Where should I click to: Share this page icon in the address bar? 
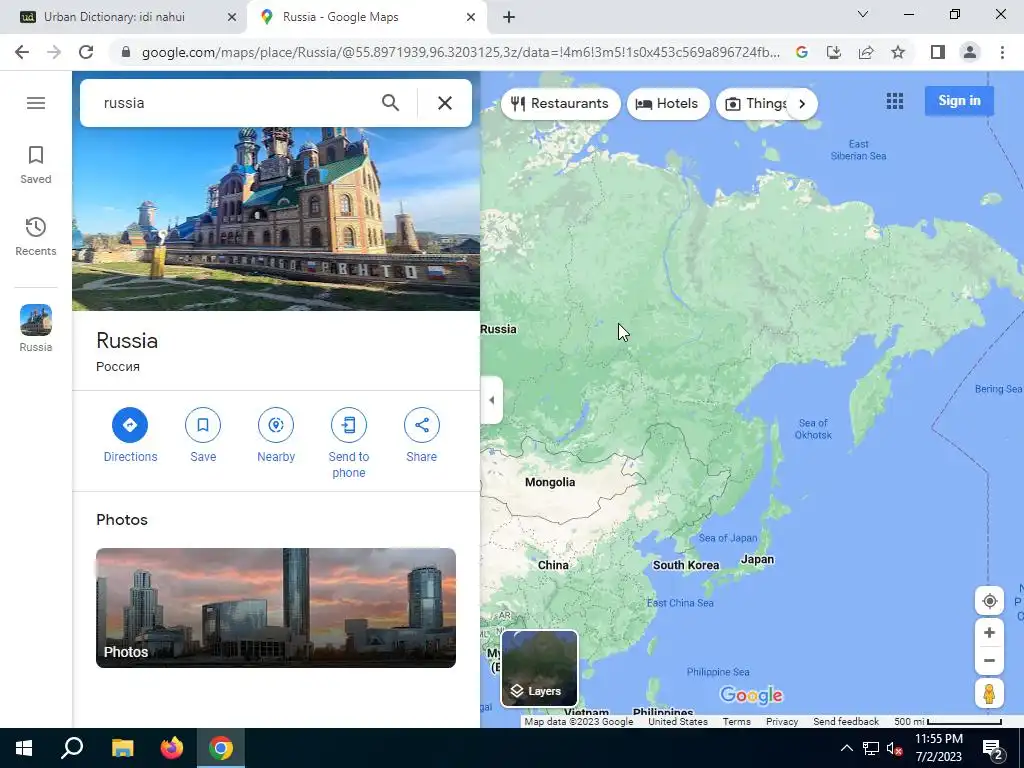click(x=866, y=52)
